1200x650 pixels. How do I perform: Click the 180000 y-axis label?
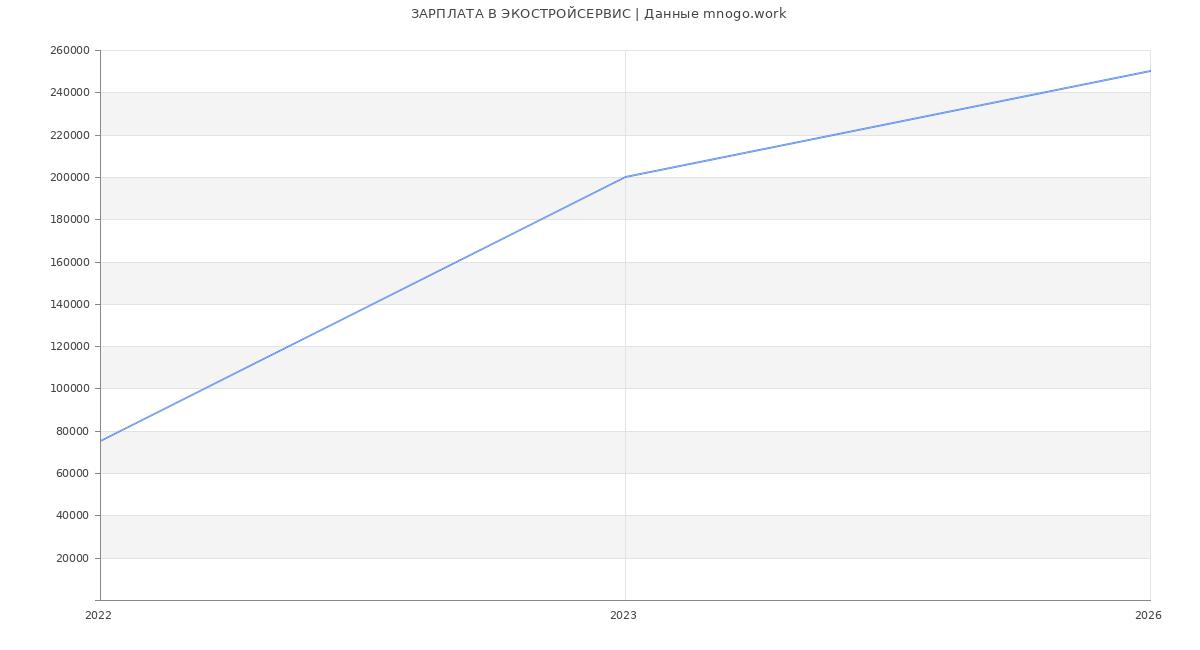click(69, 220)
